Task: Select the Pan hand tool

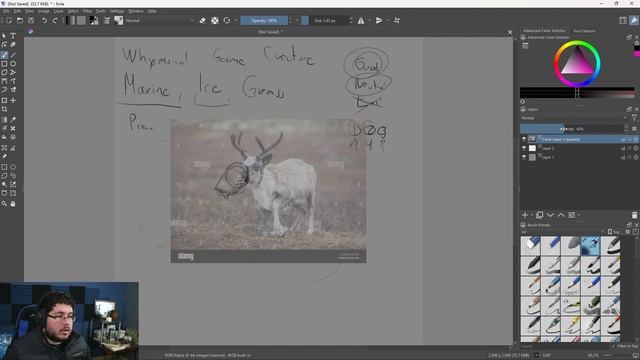Action: 13,204
